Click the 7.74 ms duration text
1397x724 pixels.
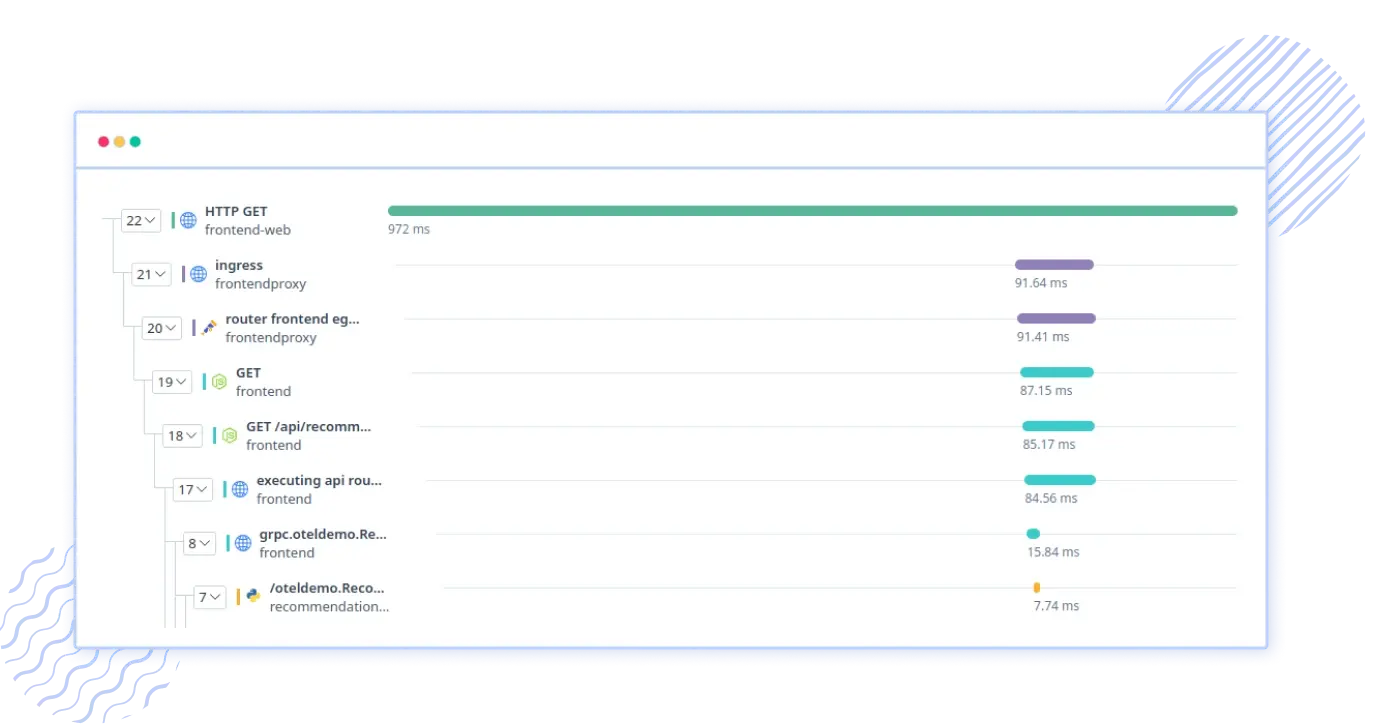(1056, 606)
